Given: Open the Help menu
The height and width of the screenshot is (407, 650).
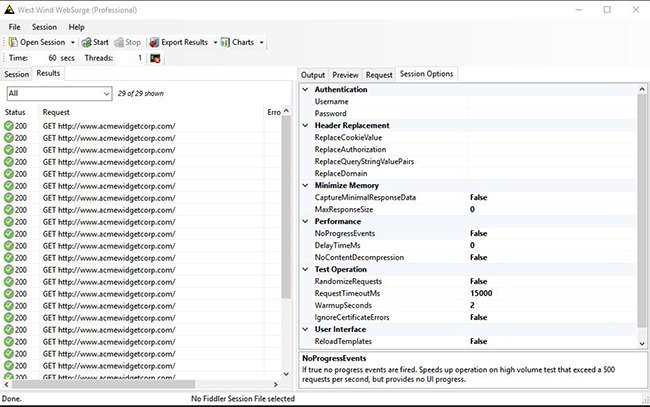Looking at the screenshot, I should 77,27.
